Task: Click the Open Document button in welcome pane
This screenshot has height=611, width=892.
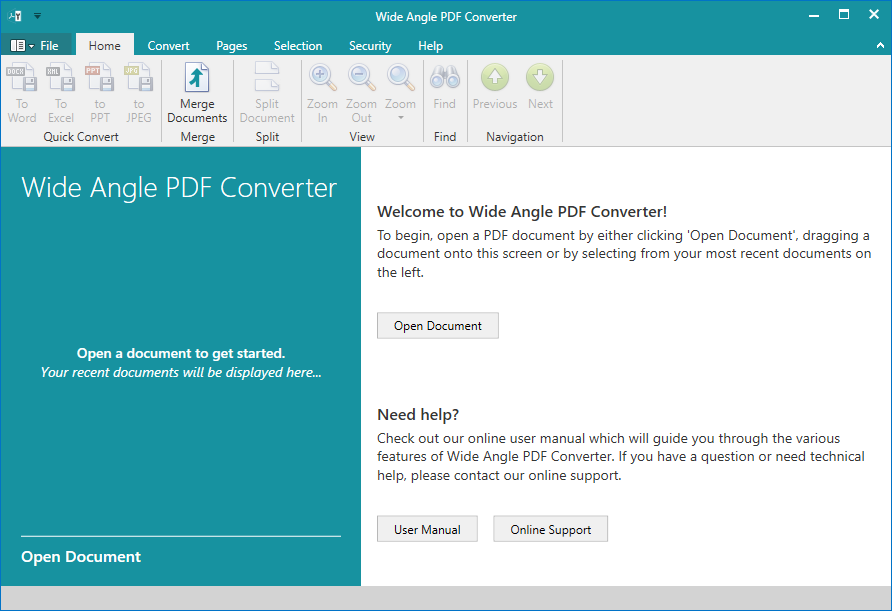Action: (x=437, y=325)
